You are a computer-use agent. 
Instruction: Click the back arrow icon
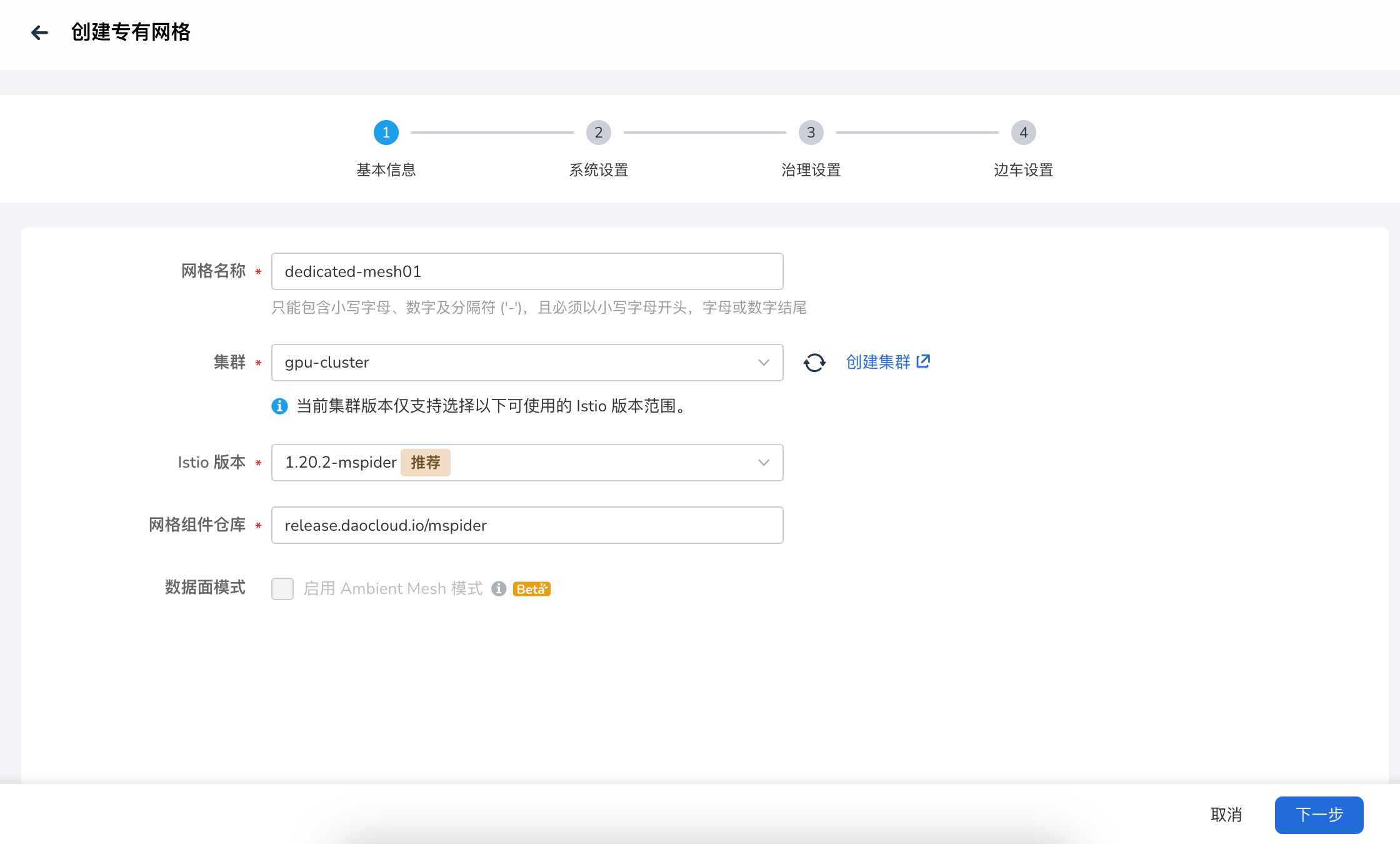39,33
